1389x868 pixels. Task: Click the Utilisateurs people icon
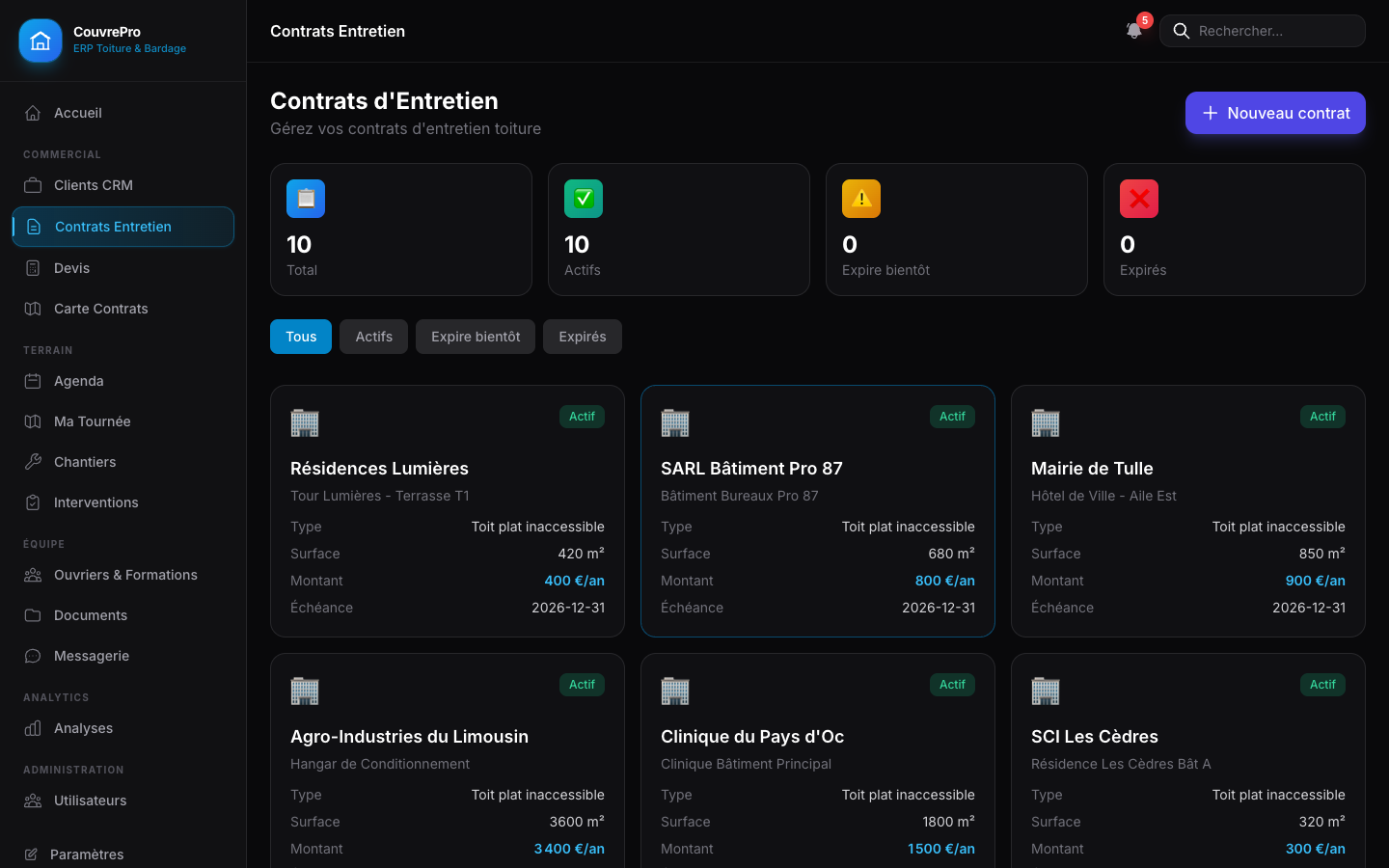[33, 800]
